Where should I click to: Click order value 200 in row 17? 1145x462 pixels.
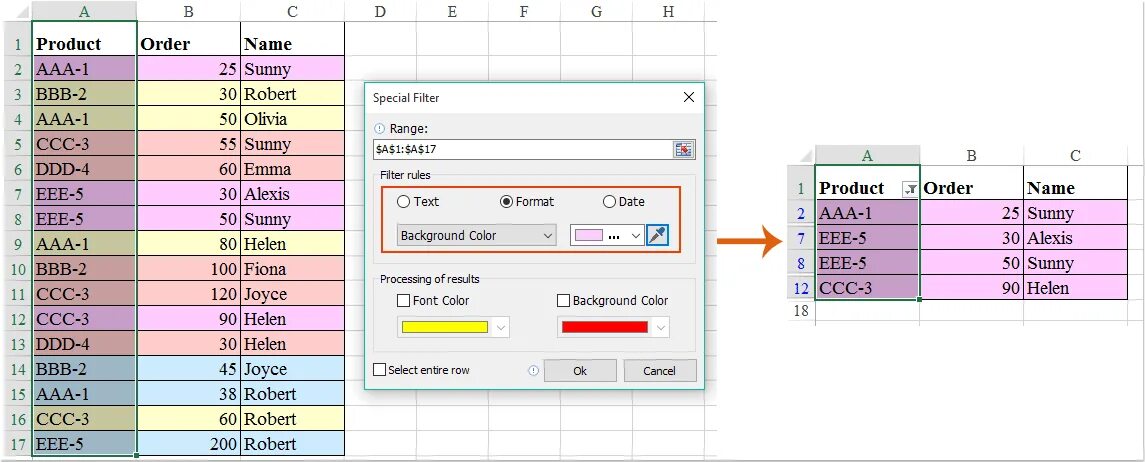[189, 444]
